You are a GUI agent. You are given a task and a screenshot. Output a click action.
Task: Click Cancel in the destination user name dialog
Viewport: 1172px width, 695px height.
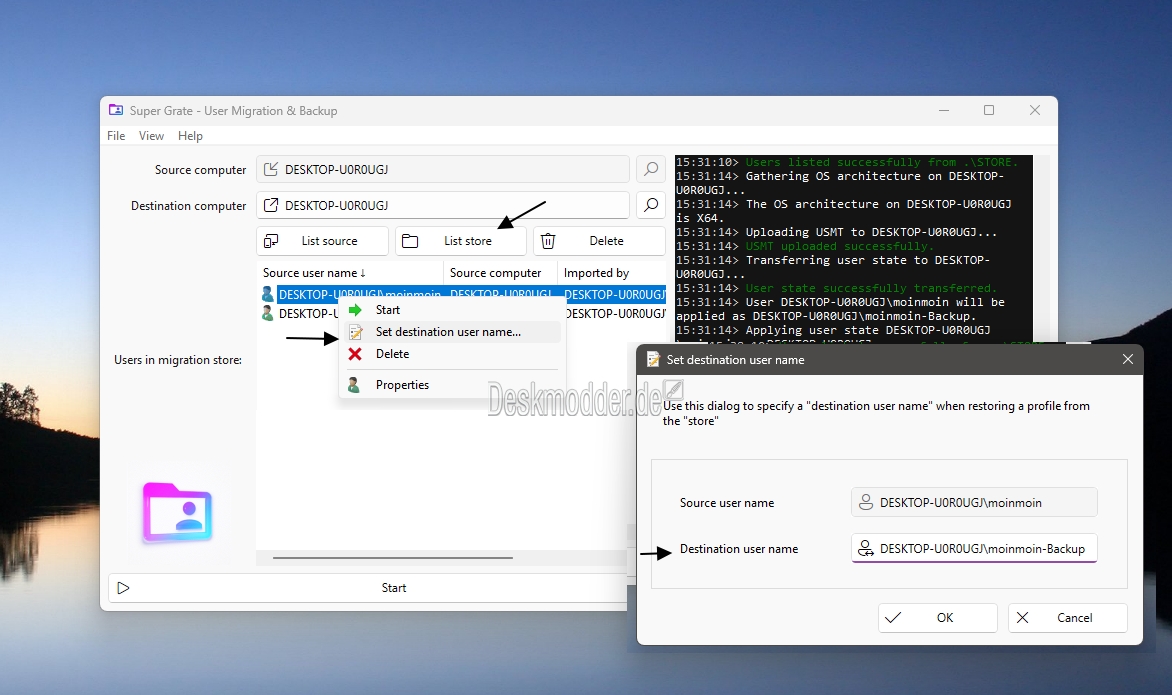click(x=1067, y=617)
